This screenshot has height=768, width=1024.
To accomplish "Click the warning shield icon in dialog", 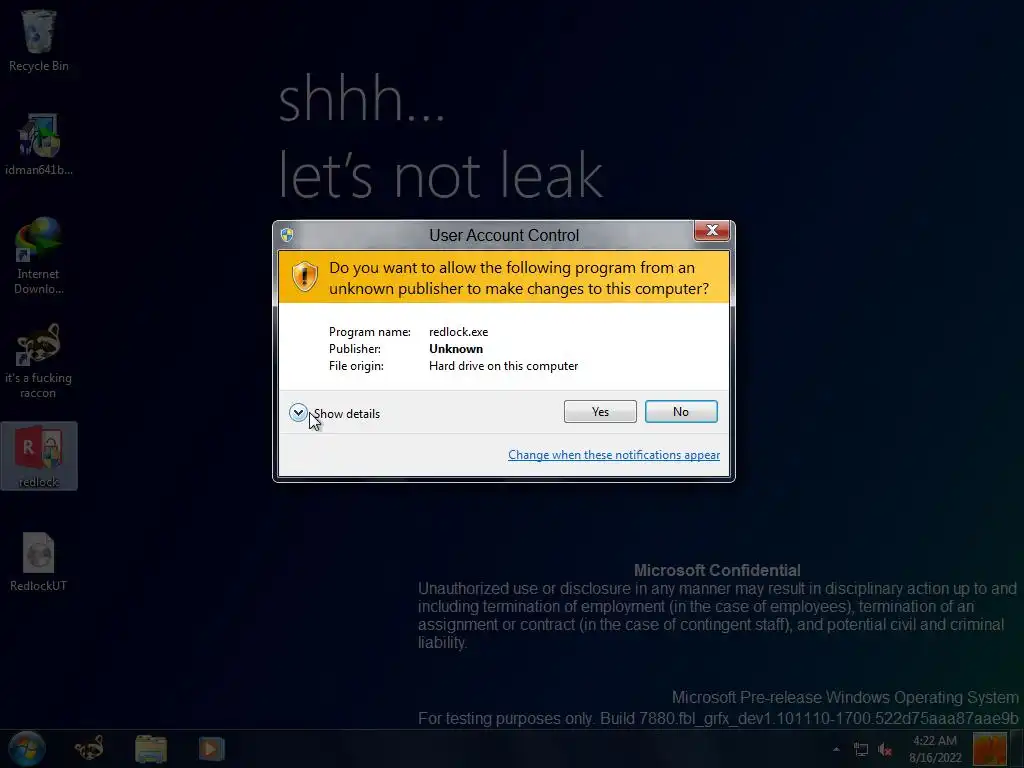I will (304, 277).
